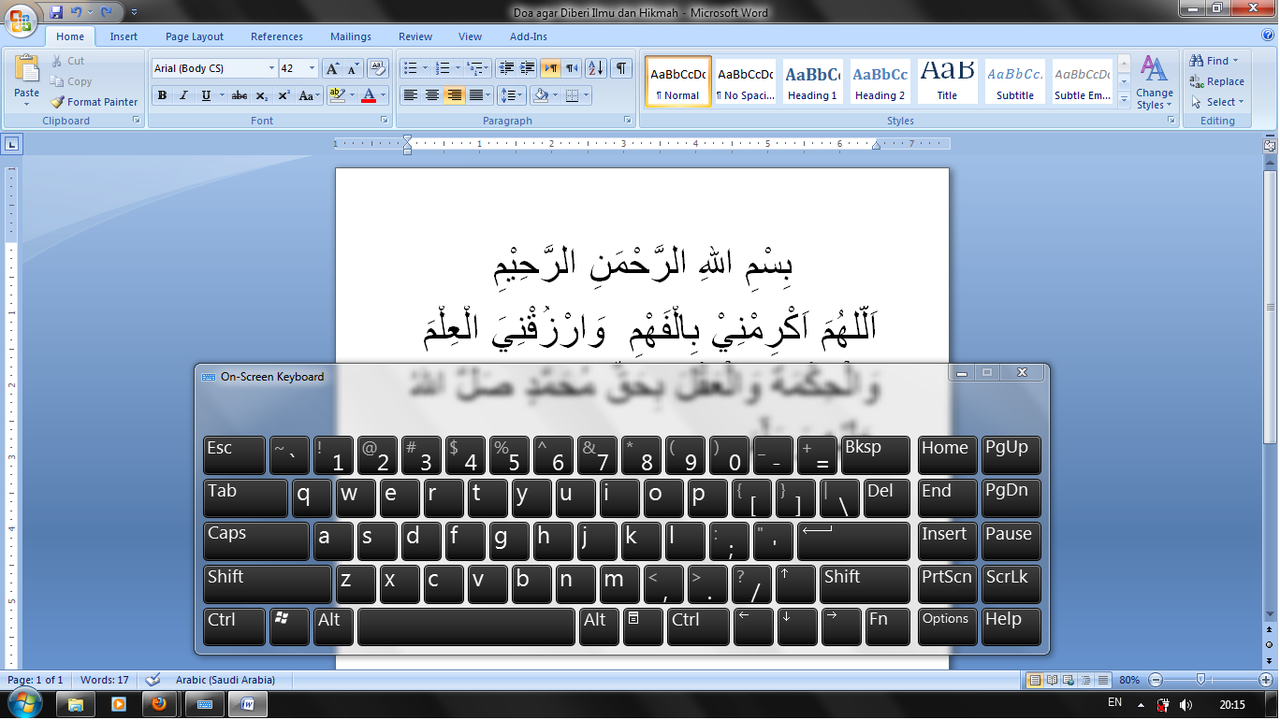Open the Review tab
1280x720 pixels.
[415, 36]
